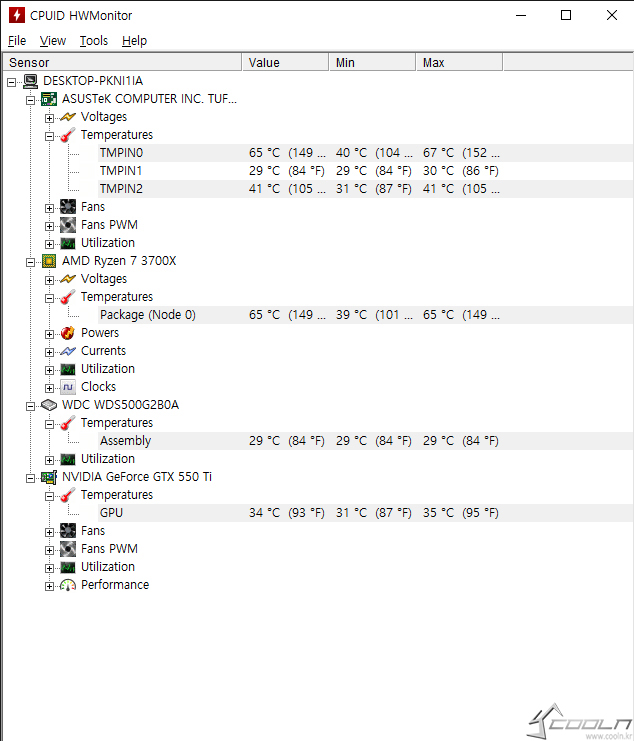Click the thermometer icon beside Ryzen Temperatures

[68, 297]
